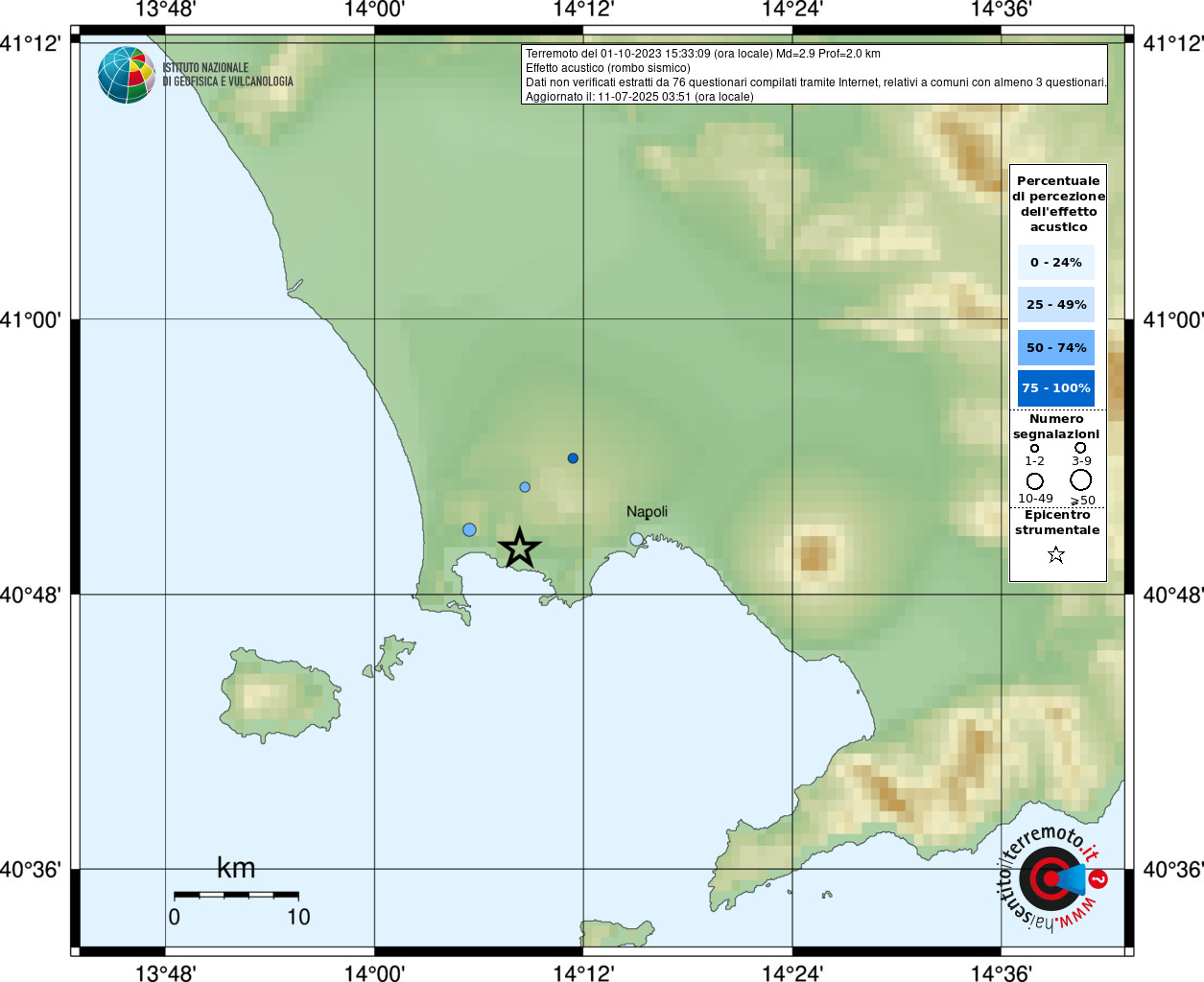The height and width of the screenshot is (982, 1204).
Task: Click the INGV globe logo
Action: click(x=127, y=75)
